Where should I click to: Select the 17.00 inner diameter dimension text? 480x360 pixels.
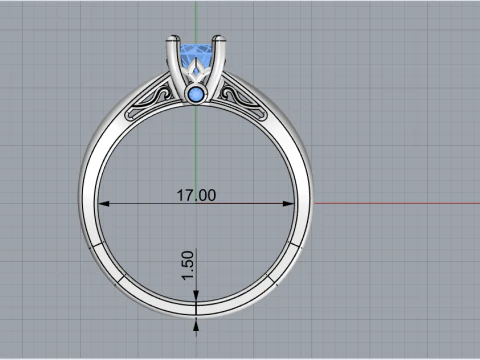pyautogui.click(x=196, y=195)
